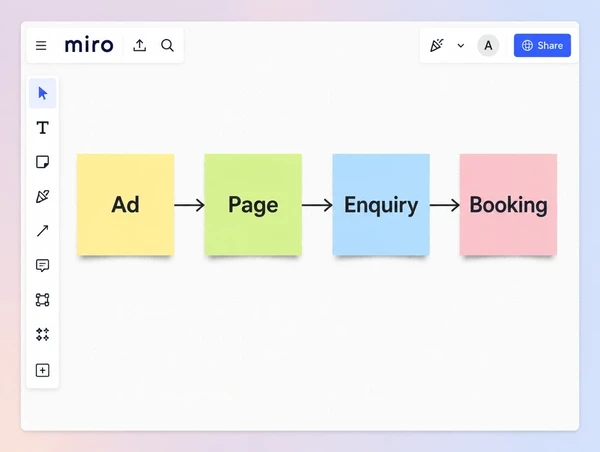
Task: Select the blue Enquiry sticky note
Action: [381, 204]
